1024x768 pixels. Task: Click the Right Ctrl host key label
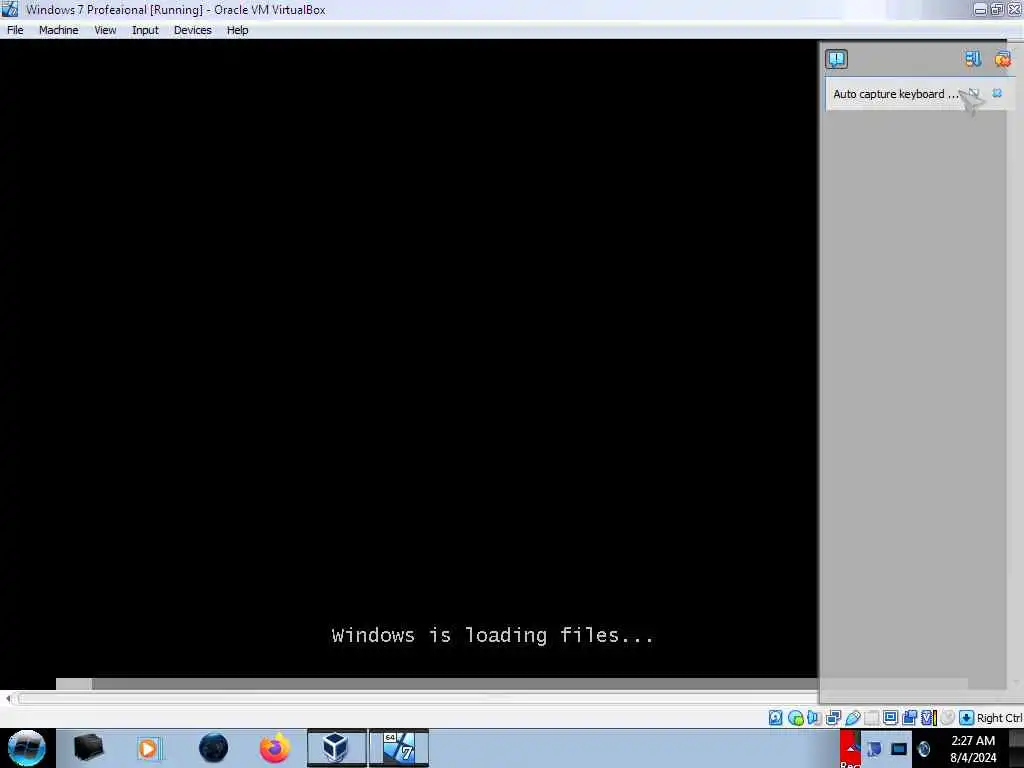click(999, 718)
